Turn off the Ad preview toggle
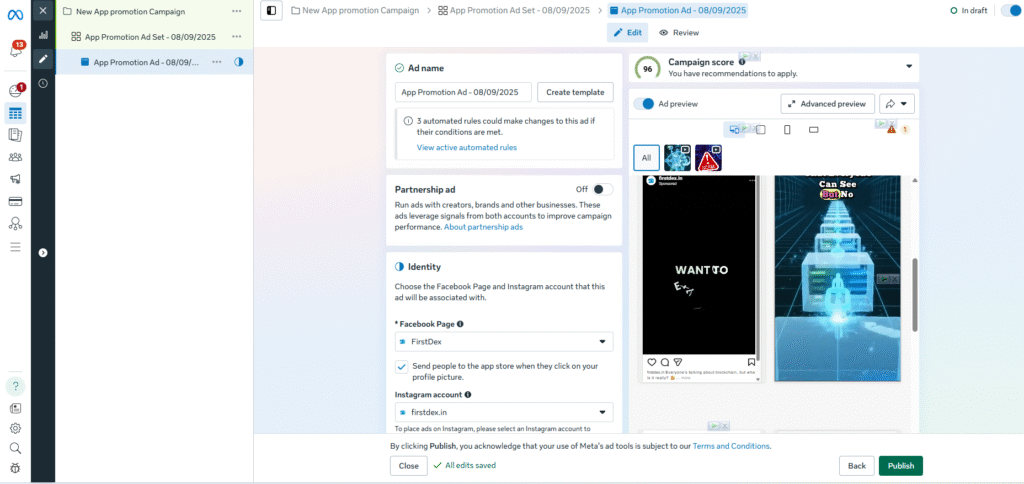1024x484 pixels. [645, 103]
